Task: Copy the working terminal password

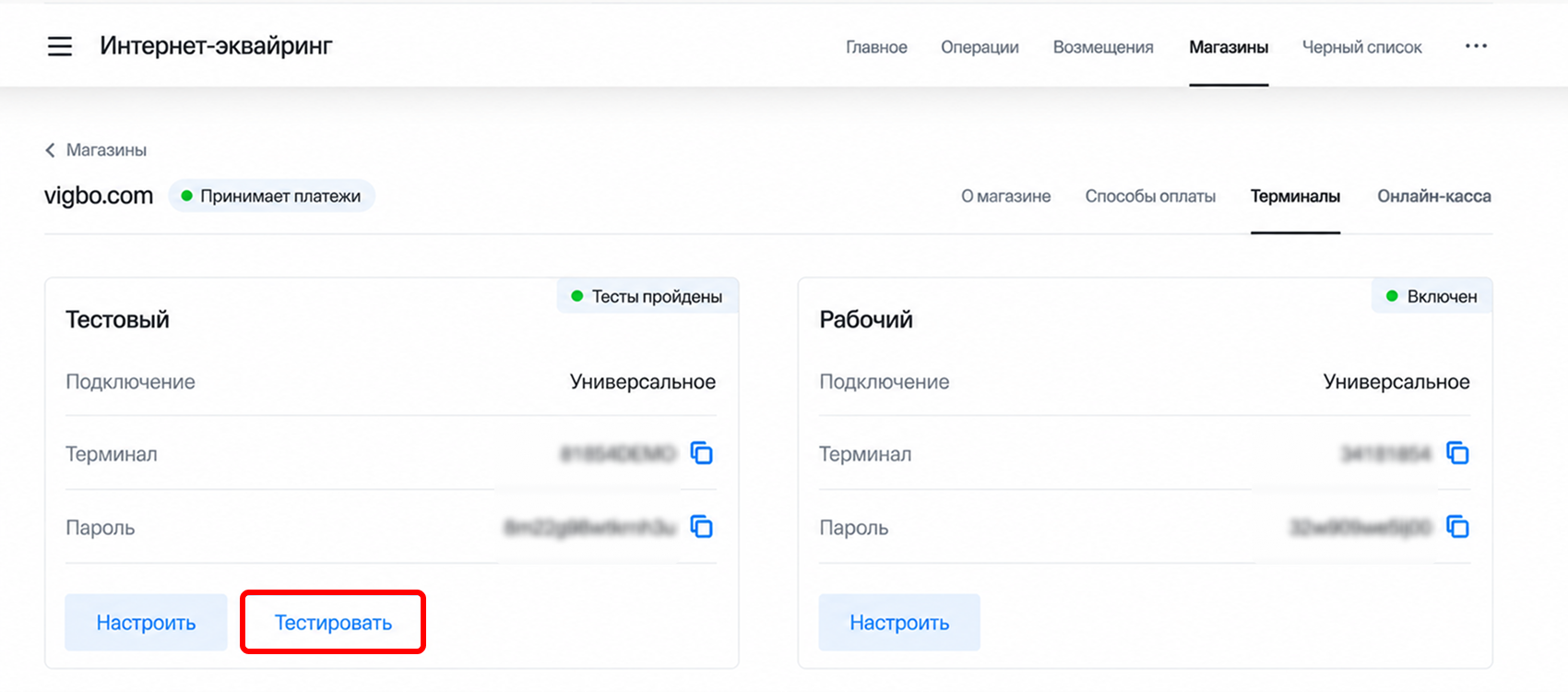Action: (1457, 527)
